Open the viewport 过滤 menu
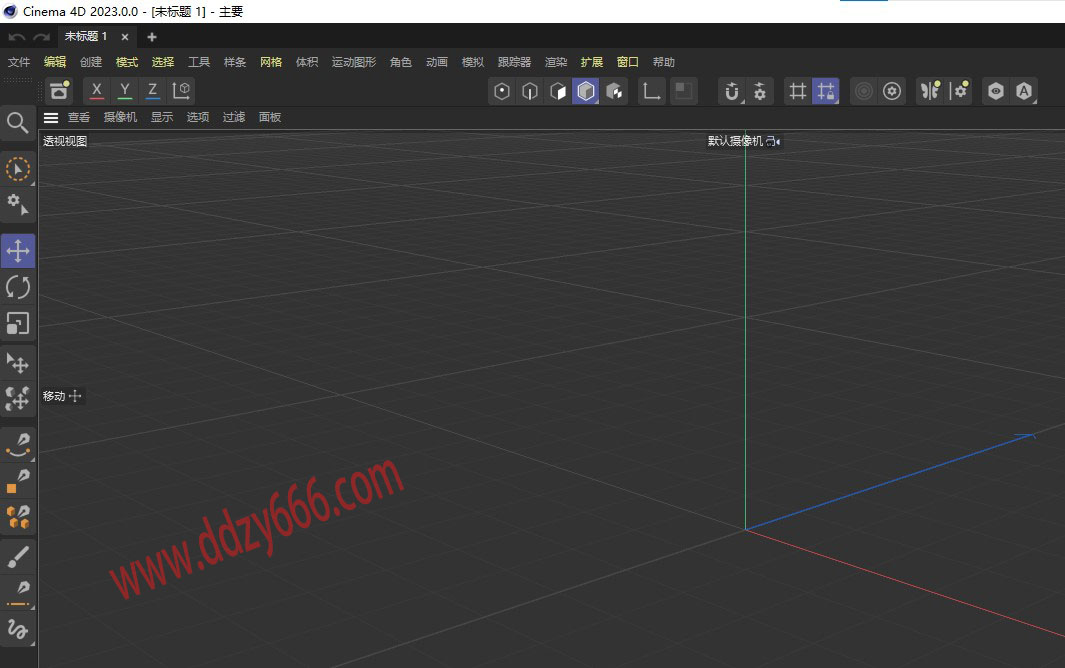Screen dimensions: 1065x668 coord(234,118)
